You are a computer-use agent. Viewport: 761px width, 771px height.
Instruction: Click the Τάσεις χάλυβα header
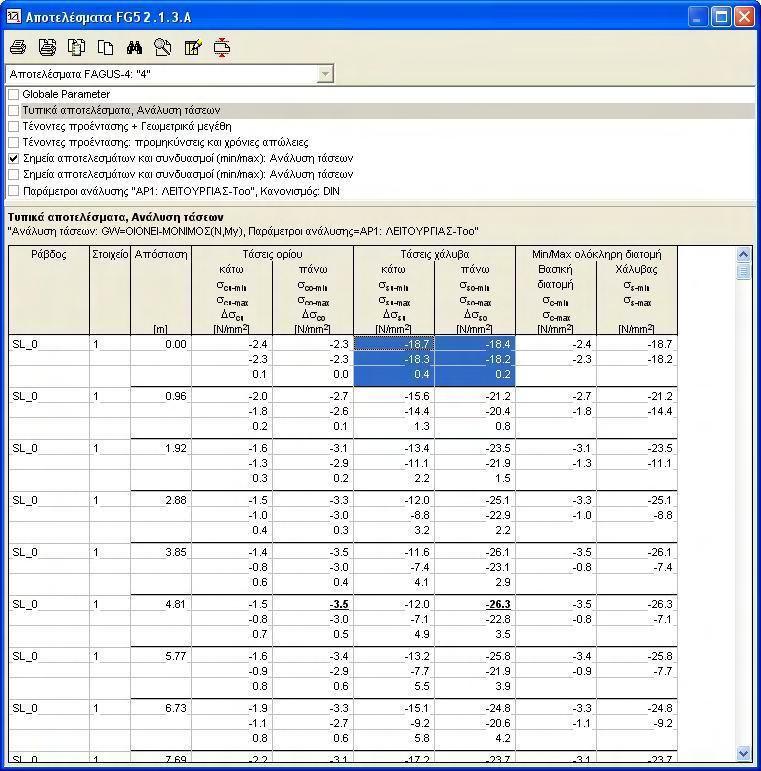[435, 254]
